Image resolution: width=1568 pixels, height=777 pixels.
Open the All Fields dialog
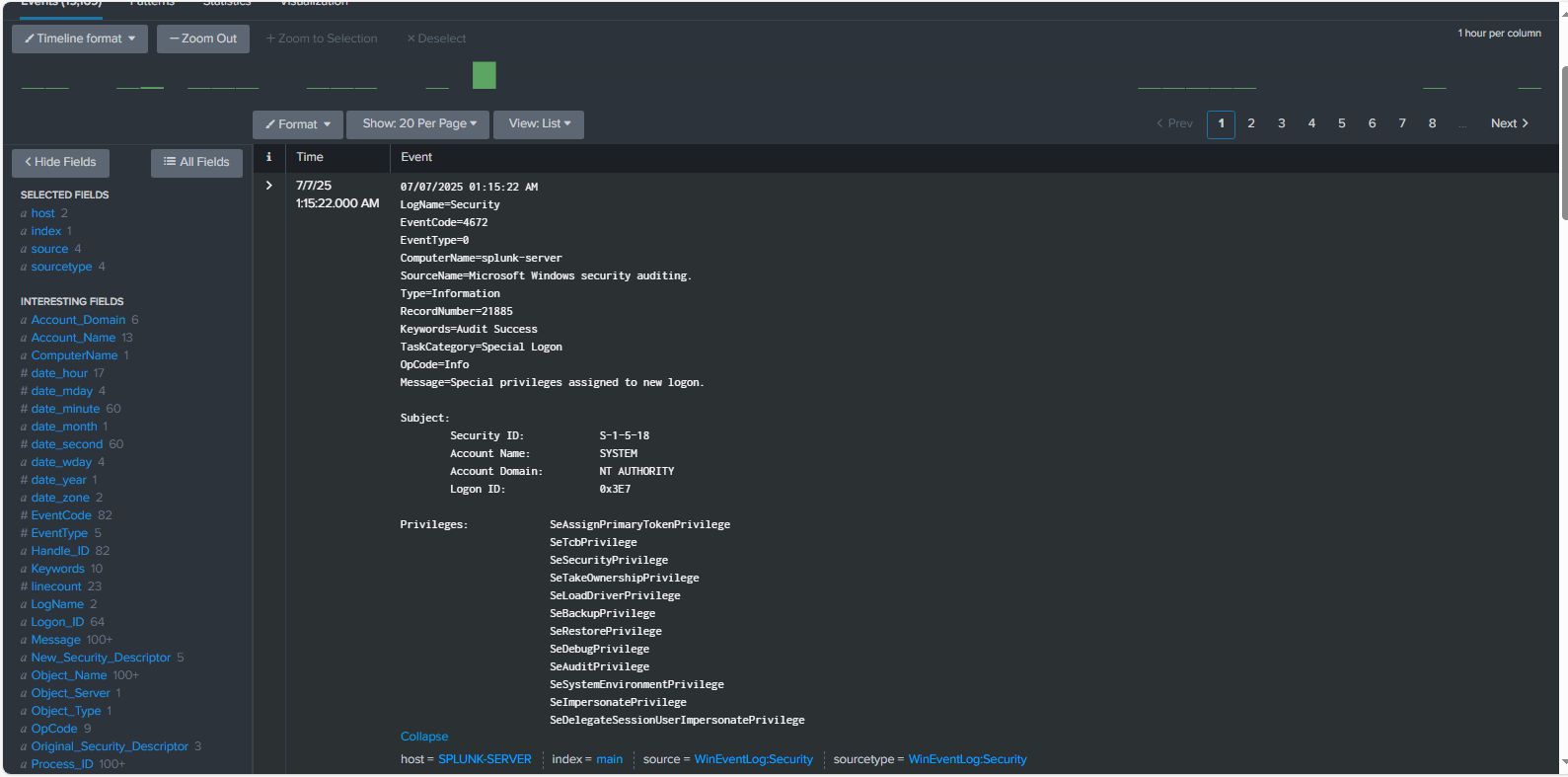196,162
